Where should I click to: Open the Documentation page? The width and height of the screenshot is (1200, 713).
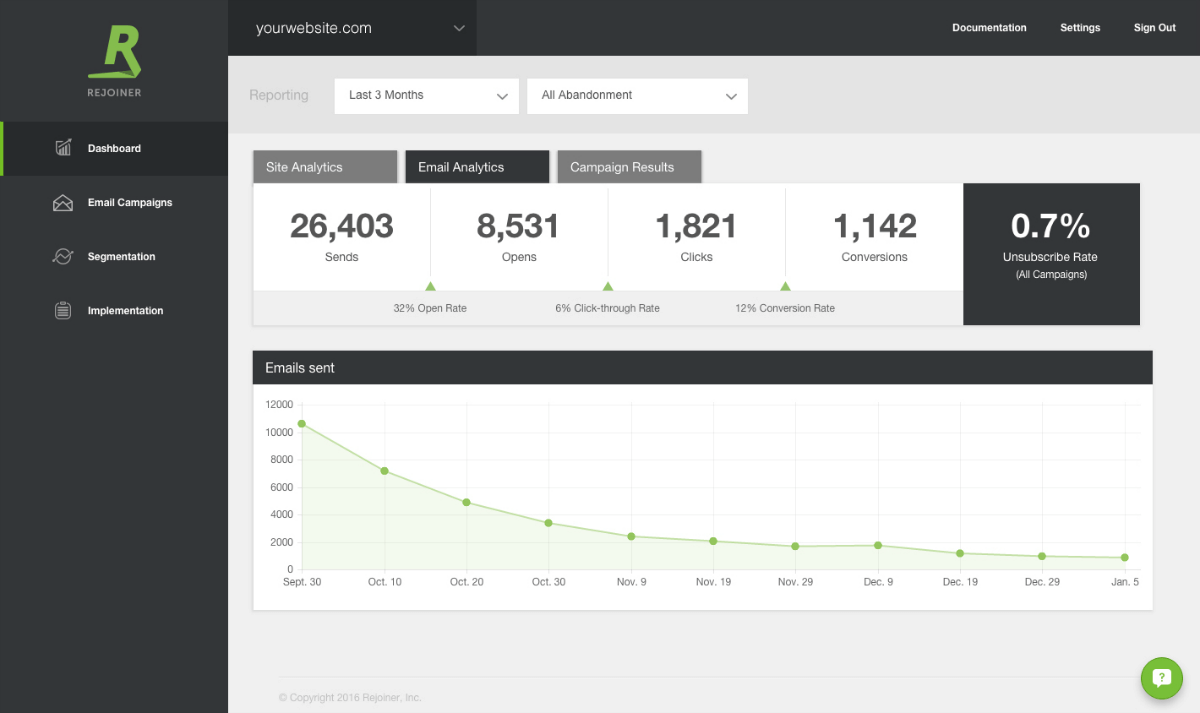click(x=989, y=28)
